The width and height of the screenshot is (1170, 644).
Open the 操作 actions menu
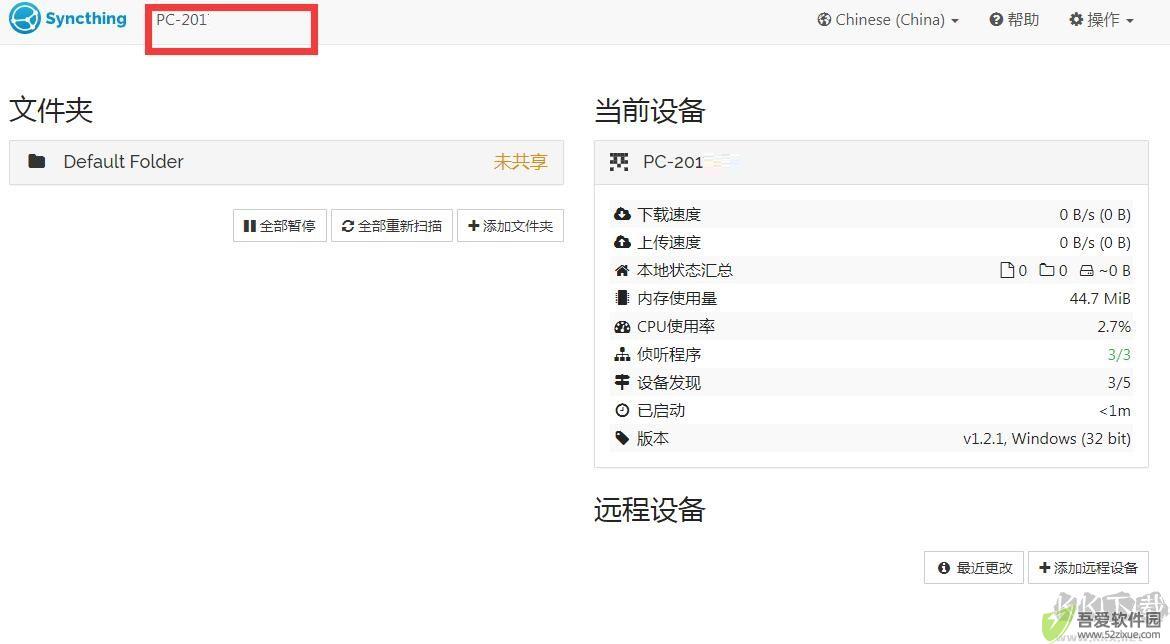point(1101,20)
